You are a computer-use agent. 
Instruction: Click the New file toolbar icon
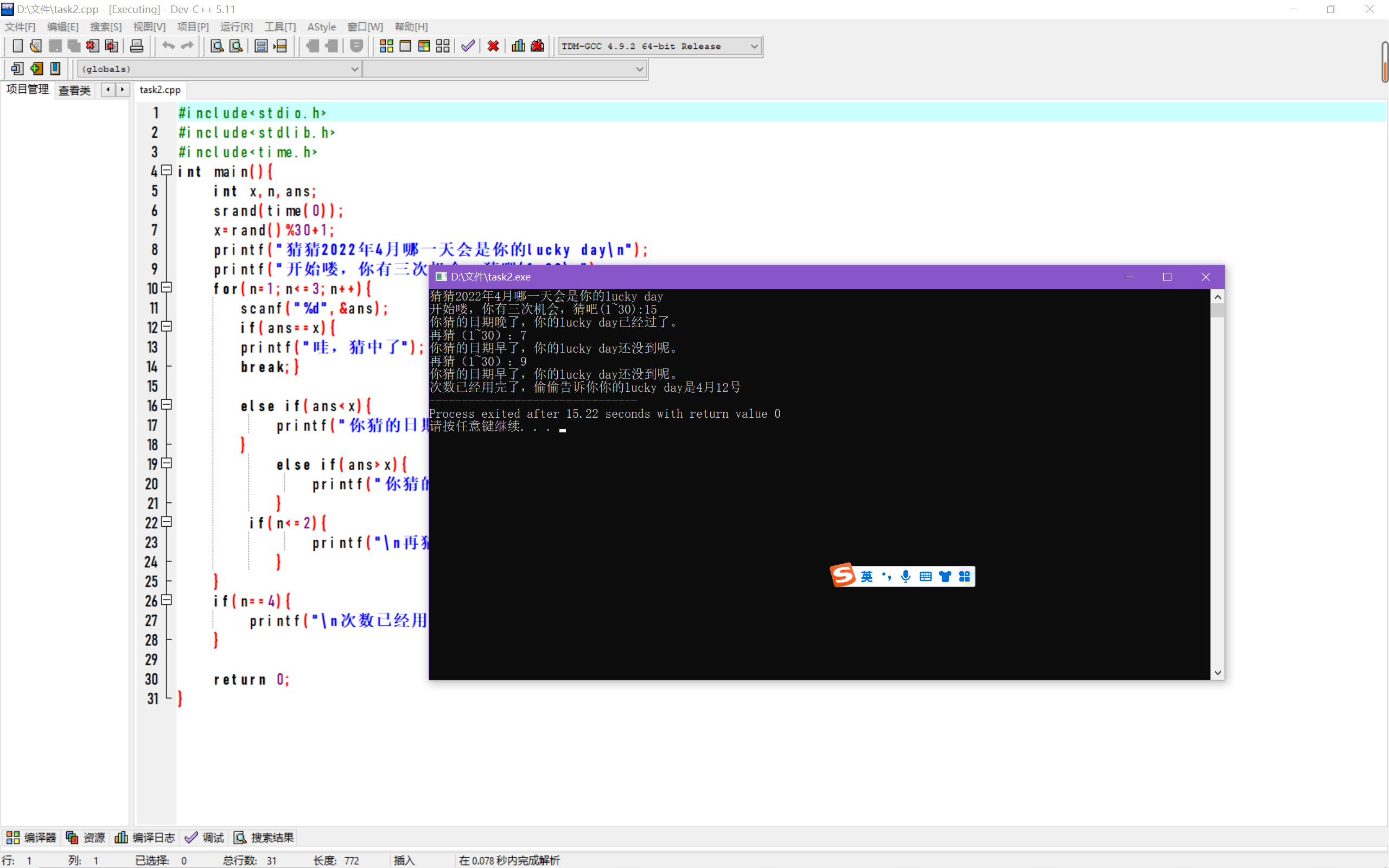17,46
